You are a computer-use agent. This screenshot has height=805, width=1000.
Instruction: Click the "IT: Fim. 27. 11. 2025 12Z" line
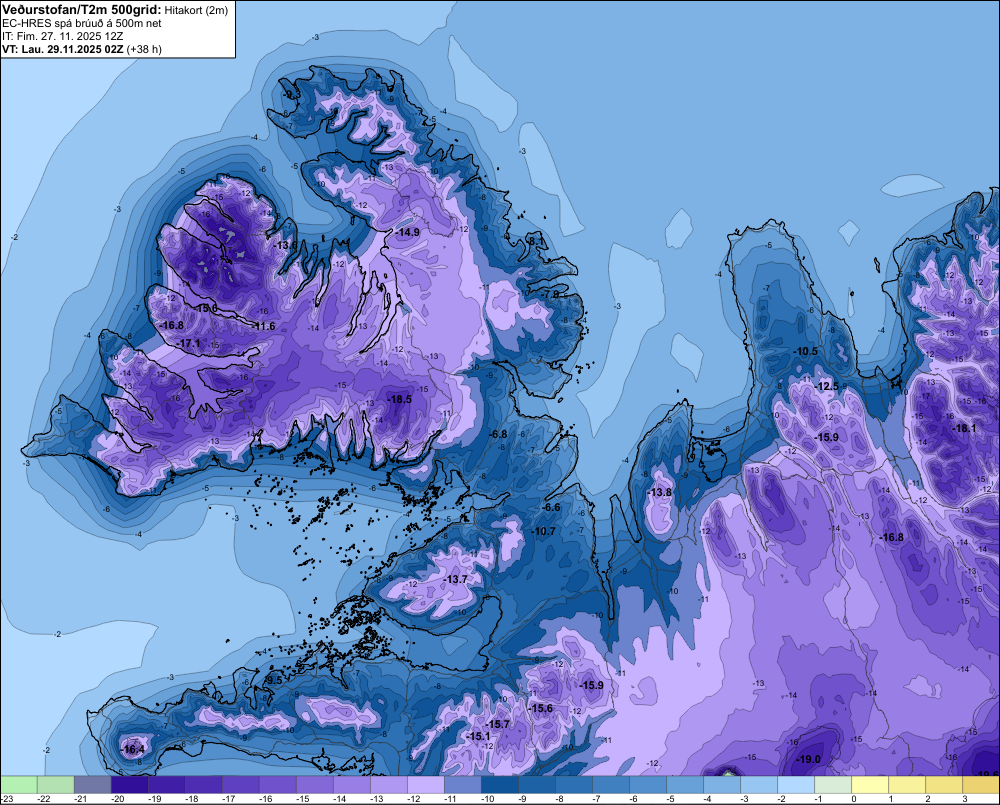point(62,36)
